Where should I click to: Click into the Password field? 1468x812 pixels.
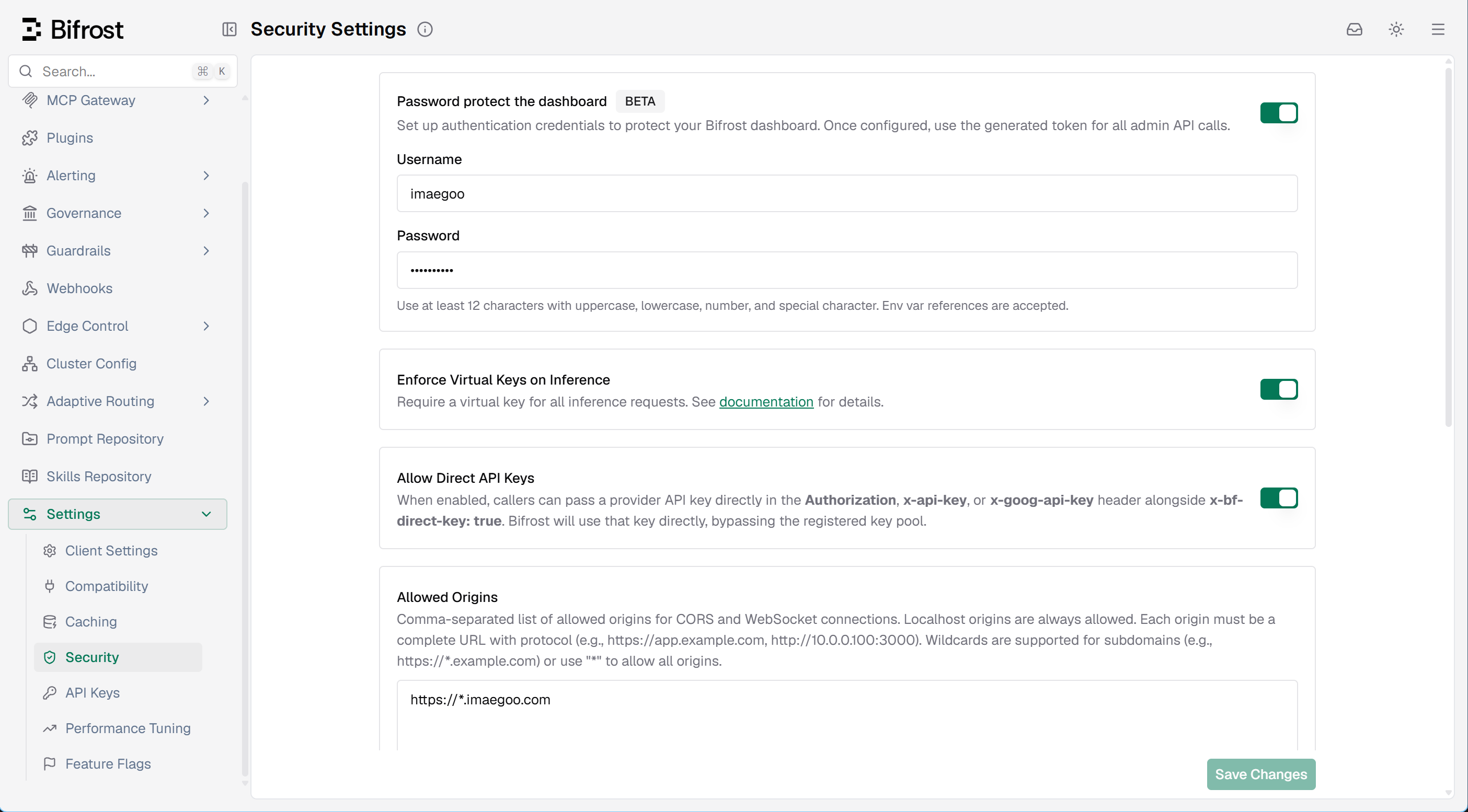847,270
